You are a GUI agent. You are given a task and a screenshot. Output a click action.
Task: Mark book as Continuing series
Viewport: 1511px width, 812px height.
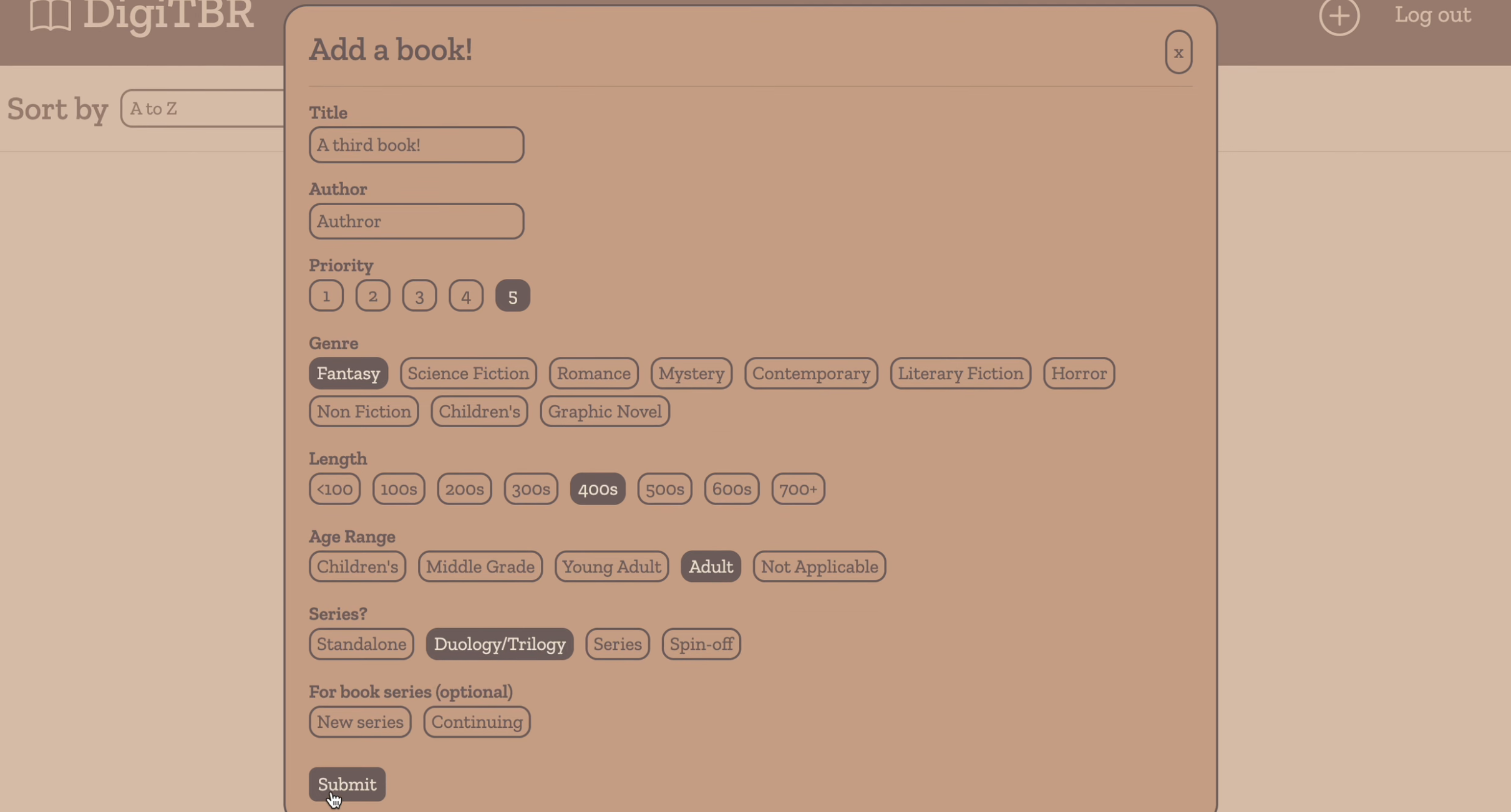(x=477, y=722)
